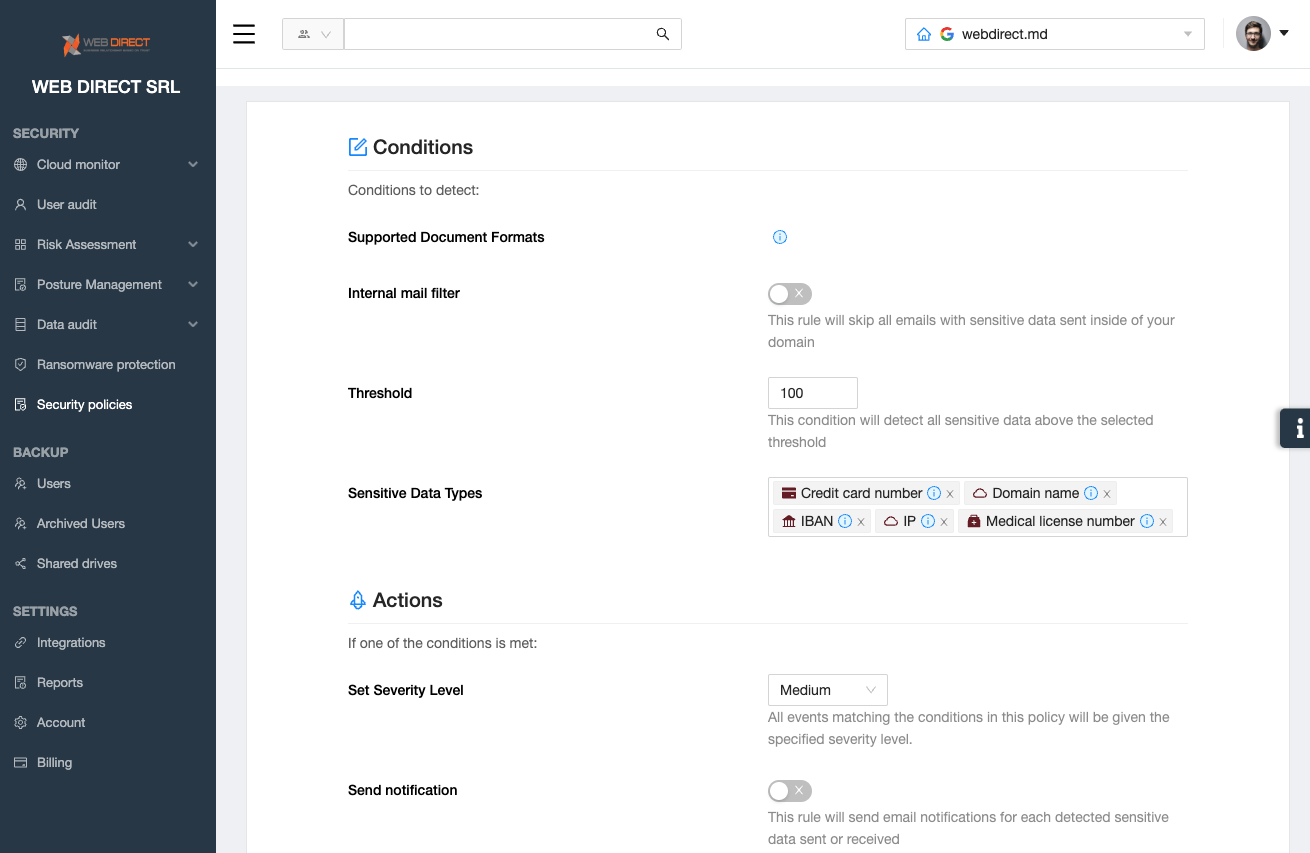This screenshot has height=853, width=1310.
Task: Click the user avatar picture
Action: point(1253,34)
